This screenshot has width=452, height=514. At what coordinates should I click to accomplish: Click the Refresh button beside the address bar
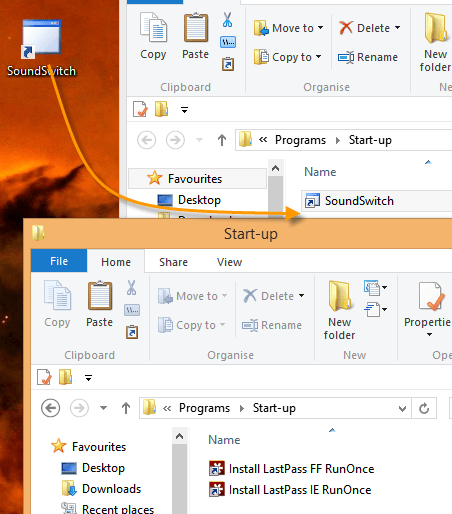point(424,408)
